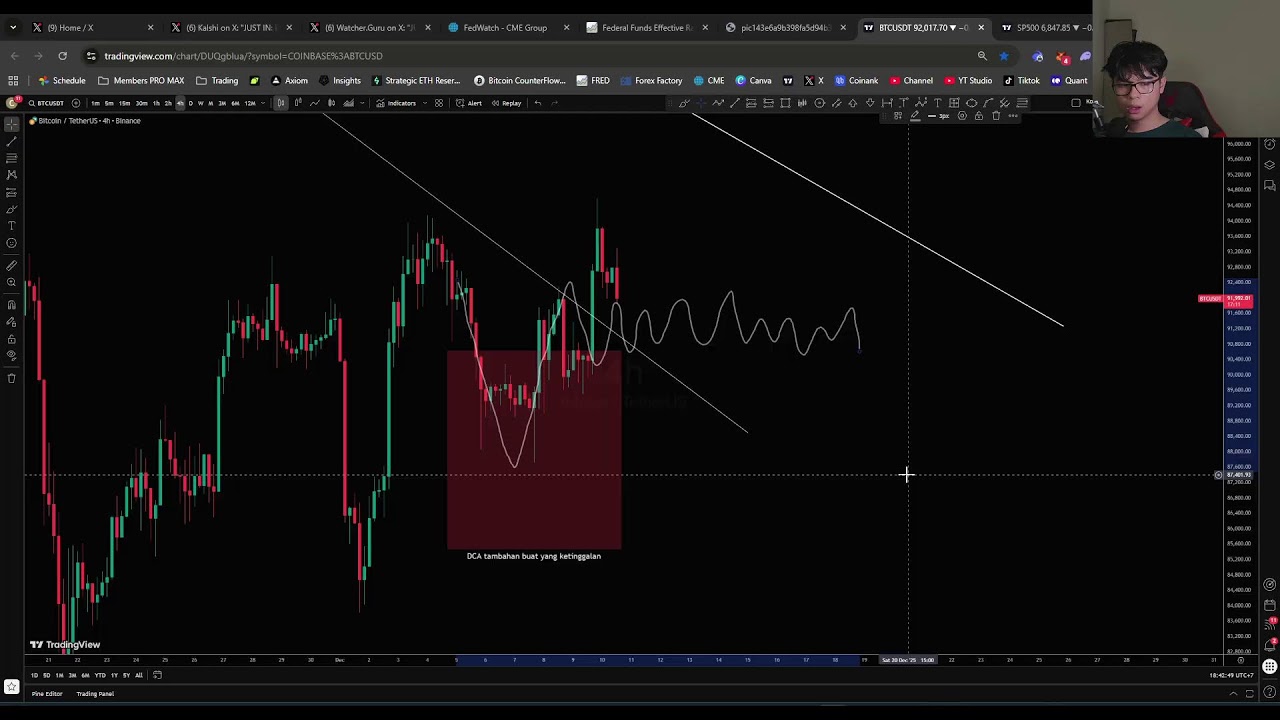Lock the selected drawing
Screen dimensions: 1280x720
(979, 116)
